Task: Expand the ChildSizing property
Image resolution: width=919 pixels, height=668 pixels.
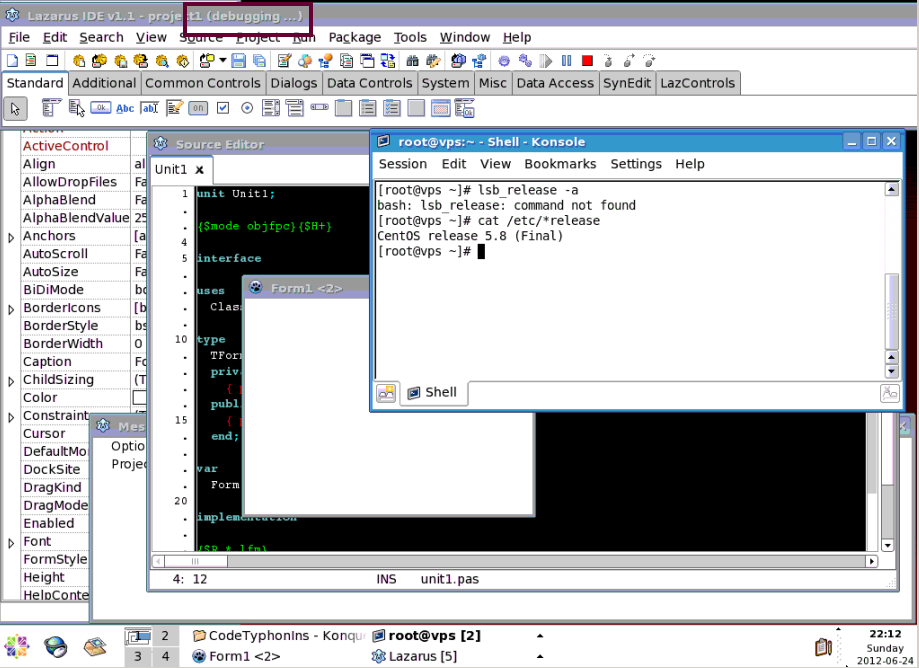Action: [x=11, y=381]
